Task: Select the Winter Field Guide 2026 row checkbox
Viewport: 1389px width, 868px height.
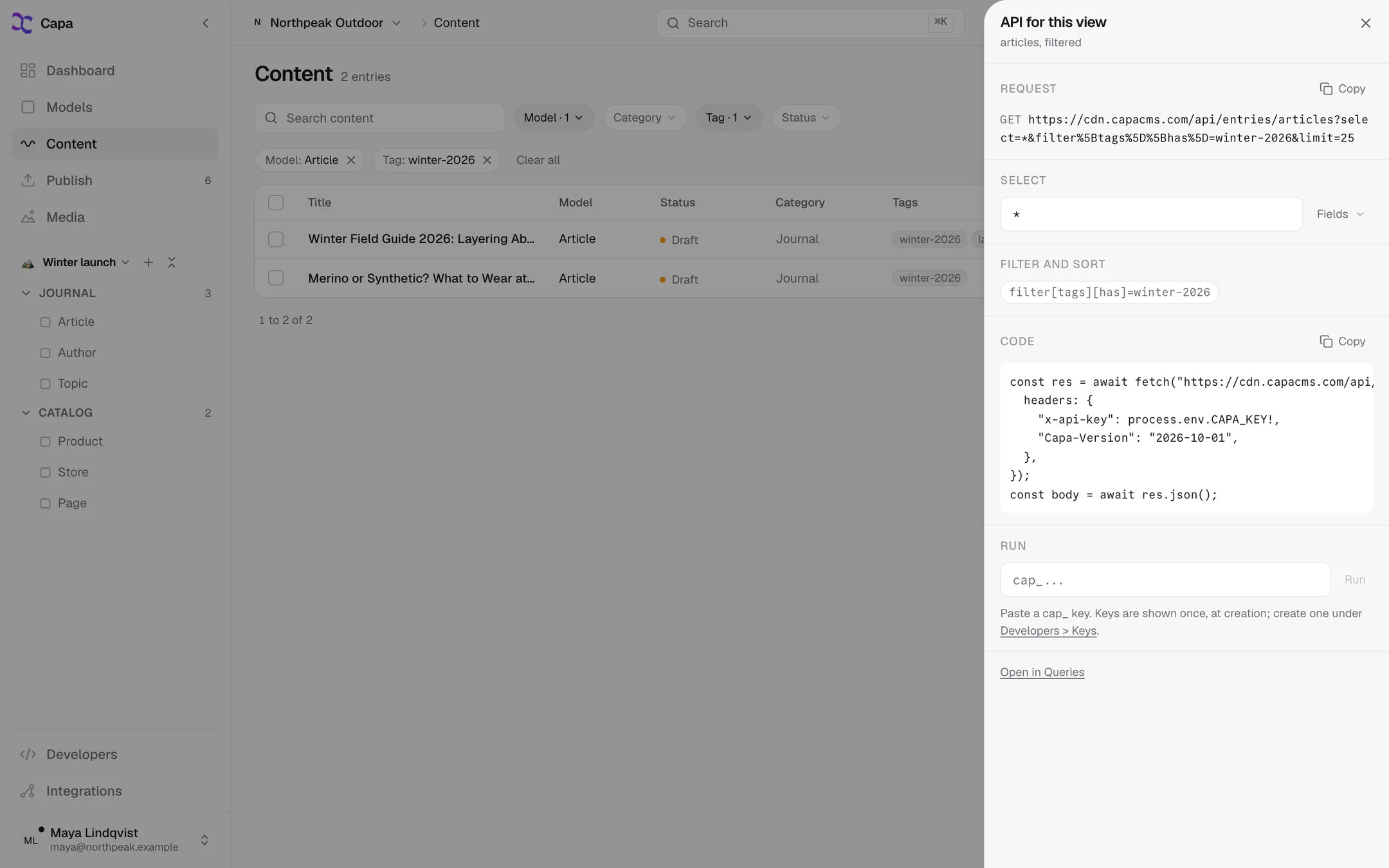Action: click(276, 239)
